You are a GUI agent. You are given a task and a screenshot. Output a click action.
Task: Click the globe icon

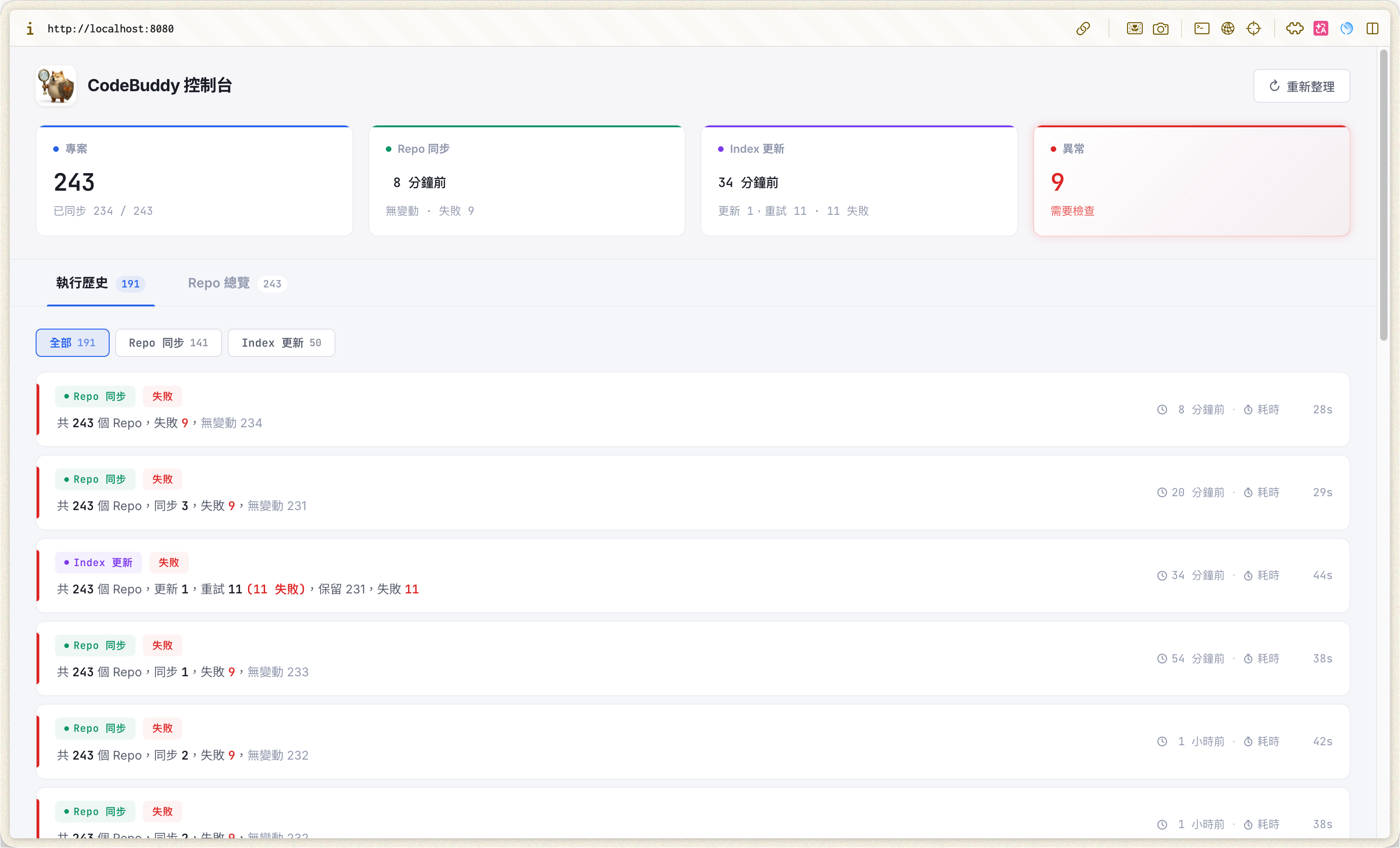1228,28
